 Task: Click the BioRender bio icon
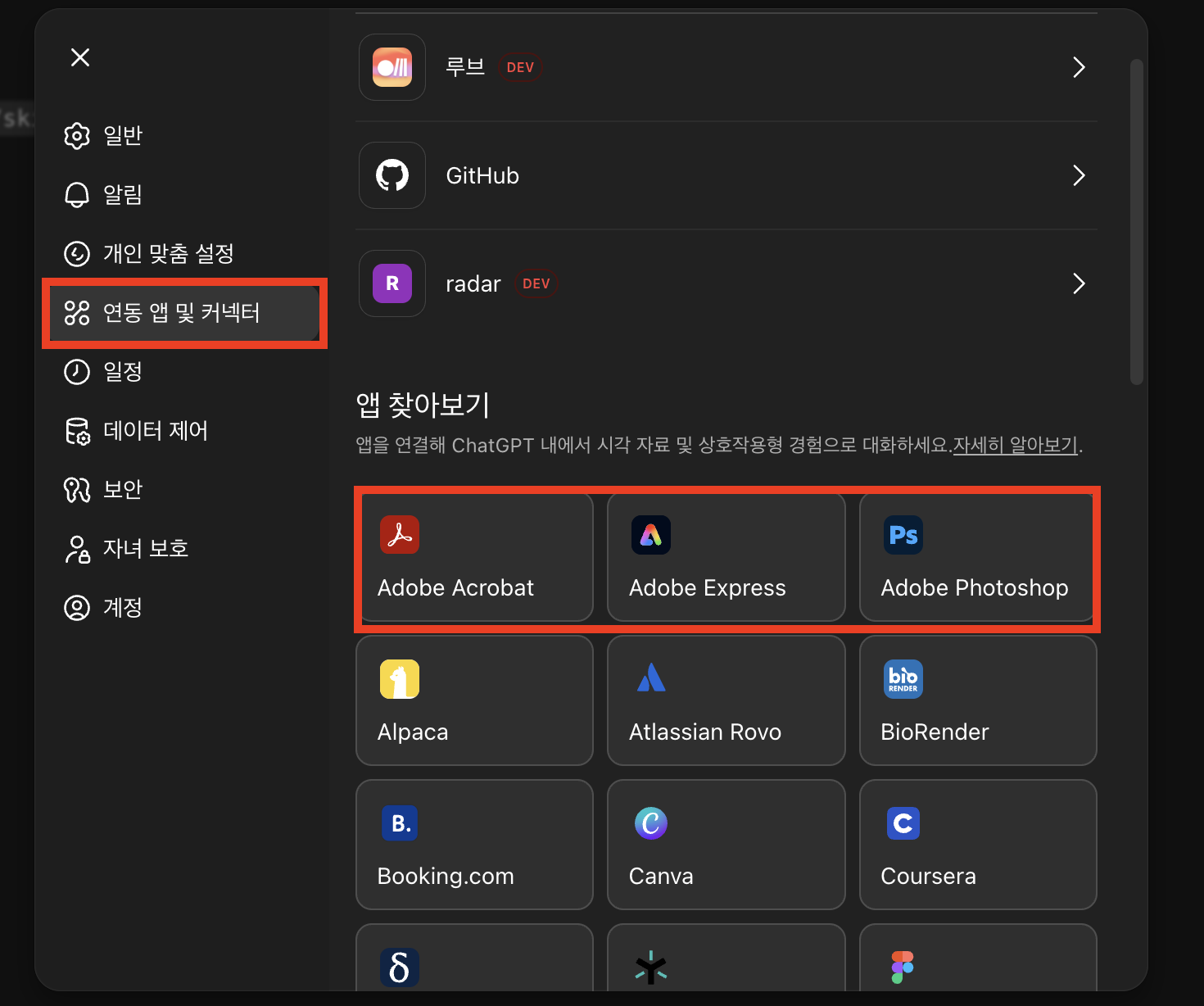click(x=903, y=679)
